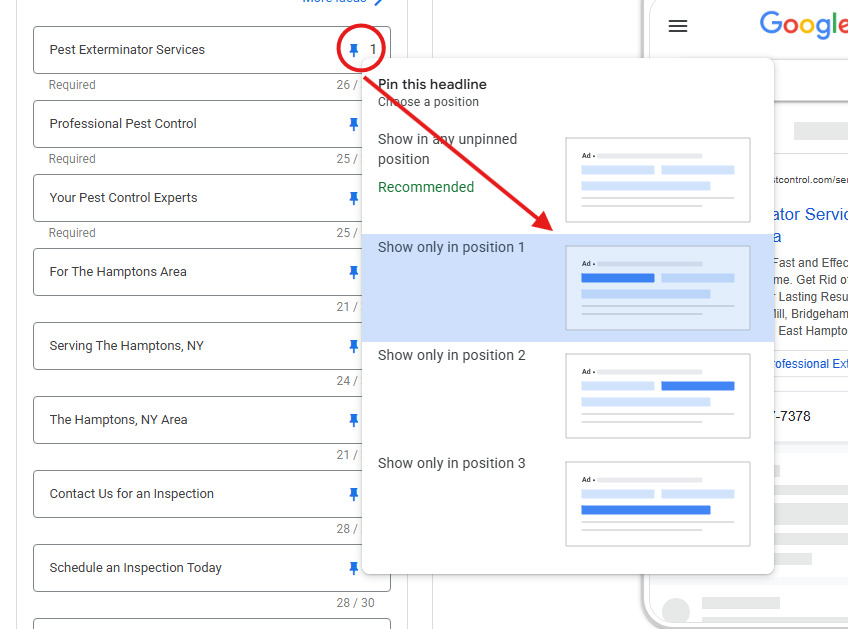The height and width of the screenshot is (629, 848).
Task: Click pin icon for Pest Exterminator Services headline
Action: [354, 50]
